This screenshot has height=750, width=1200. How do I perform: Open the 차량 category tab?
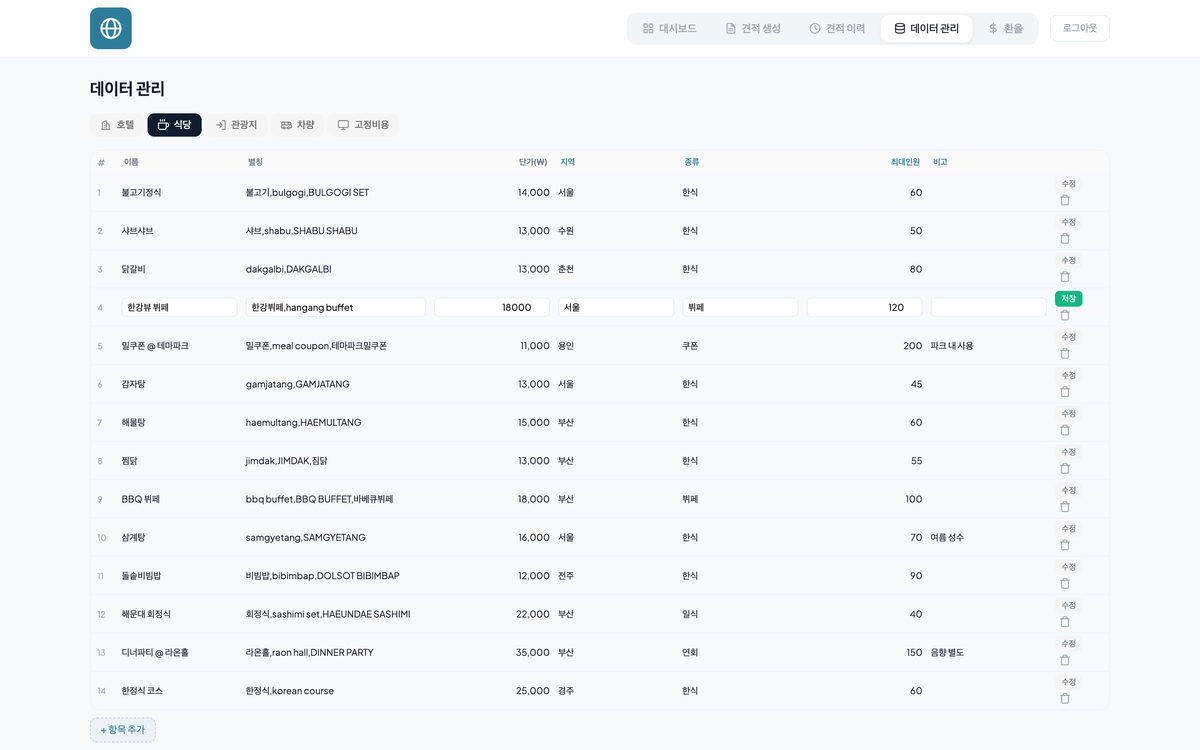298,125
